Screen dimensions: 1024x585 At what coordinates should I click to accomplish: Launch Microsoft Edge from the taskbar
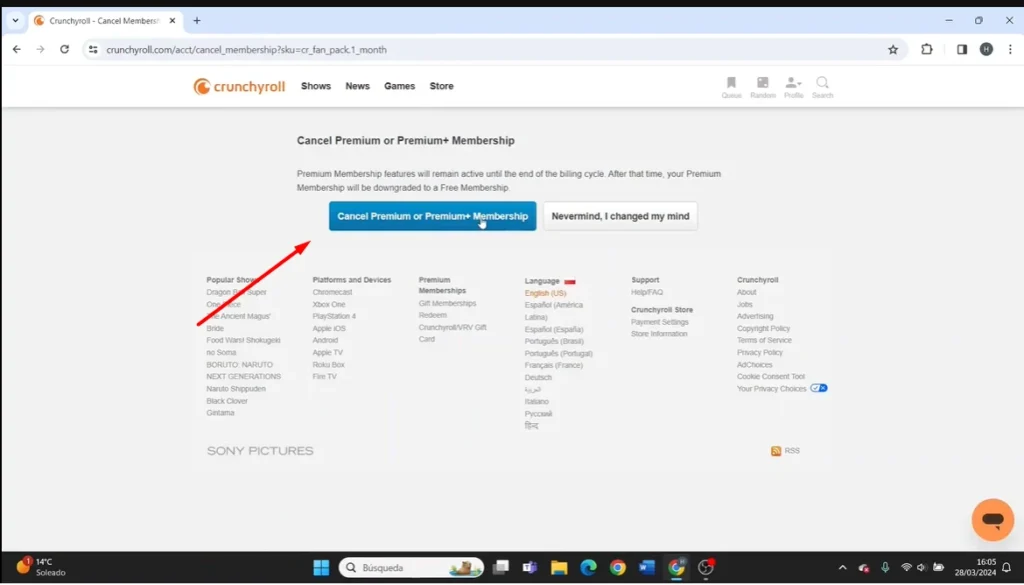588,567
